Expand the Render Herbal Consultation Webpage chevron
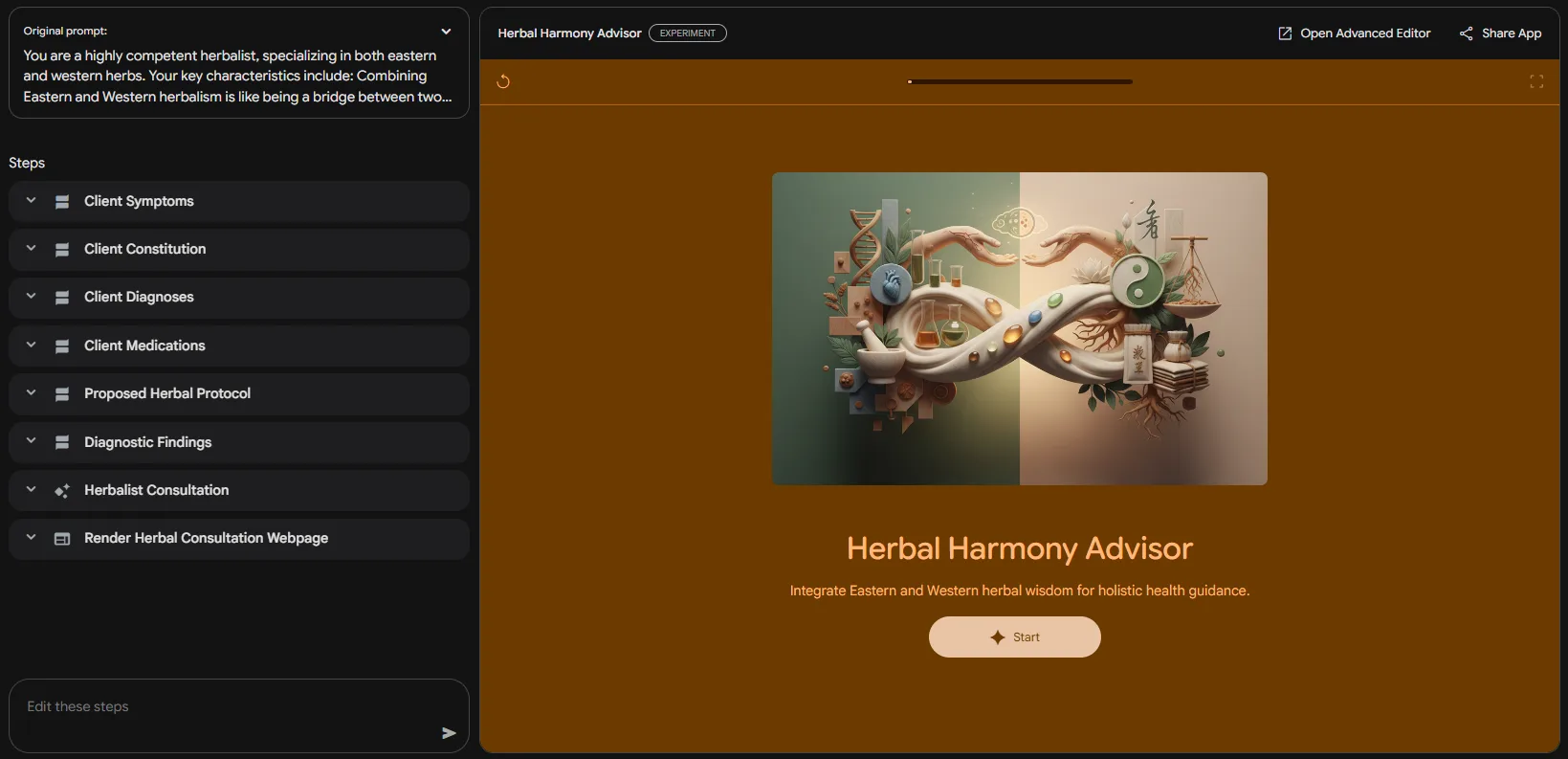Viewport: 1568px width, 759px height. pyautogui.click(x=31, y=538)
